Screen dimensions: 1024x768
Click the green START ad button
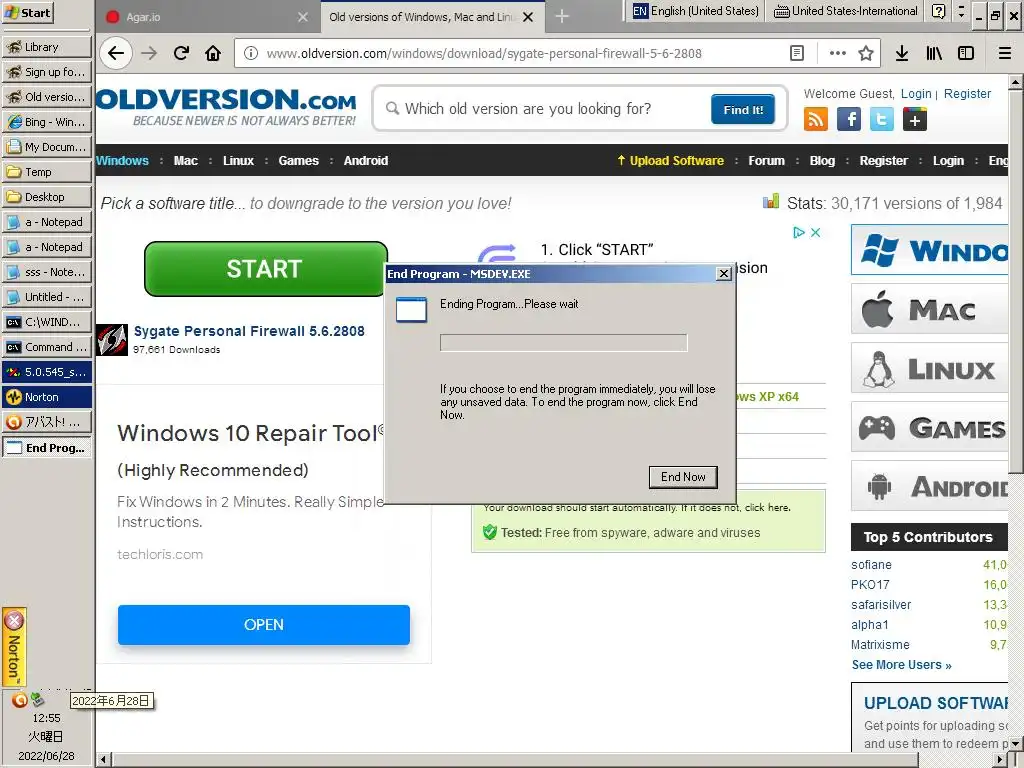pyautogui.click(x=266, y=269)
